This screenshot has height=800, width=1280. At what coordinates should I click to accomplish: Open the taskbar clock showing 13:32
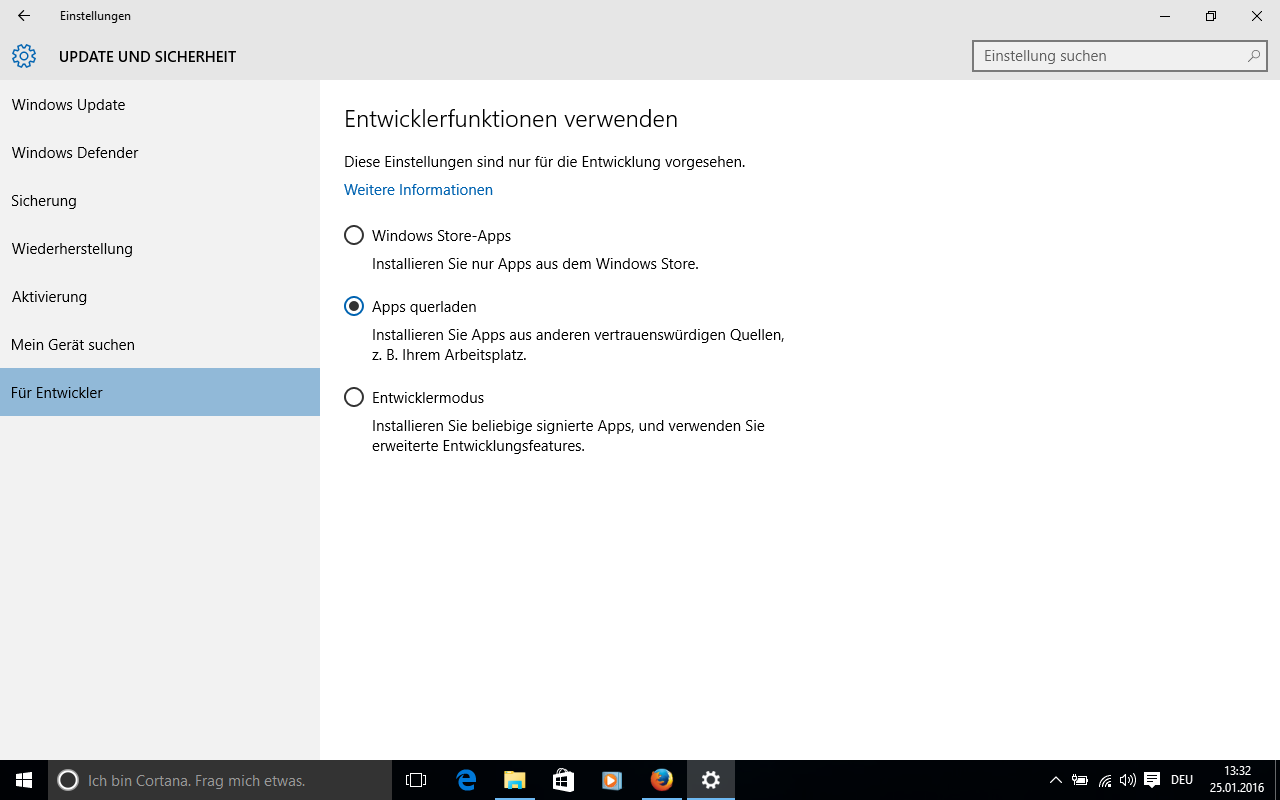click(x=1237, y=780)
